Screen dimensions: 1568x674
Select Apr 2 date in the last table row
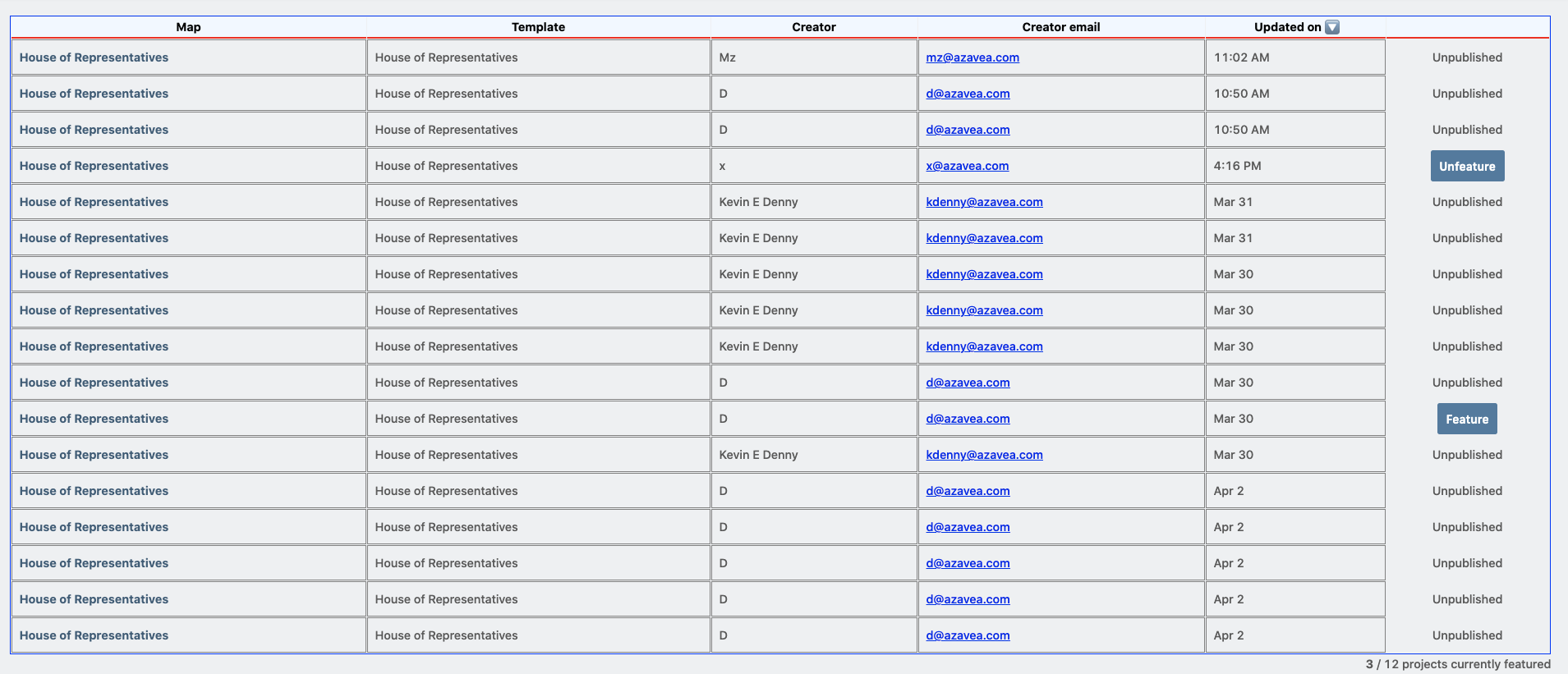[1229, 635]
